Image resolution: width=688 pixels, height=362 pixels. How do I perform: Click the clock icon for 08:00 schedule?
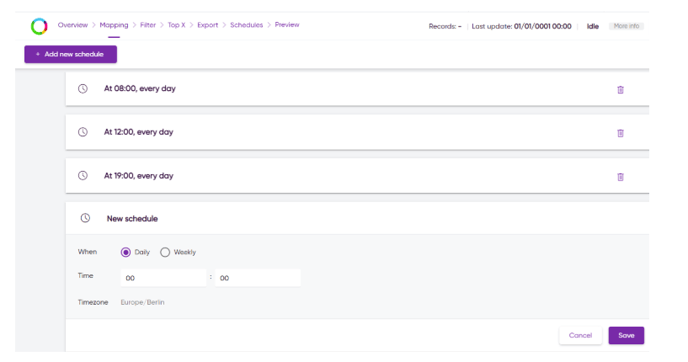[x=82, y=89]
